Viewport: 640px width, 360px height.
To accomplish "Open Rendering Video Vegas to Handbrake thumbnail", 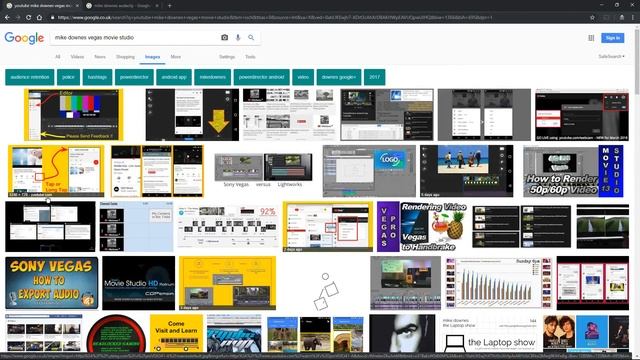I will (x=422, y=227).
